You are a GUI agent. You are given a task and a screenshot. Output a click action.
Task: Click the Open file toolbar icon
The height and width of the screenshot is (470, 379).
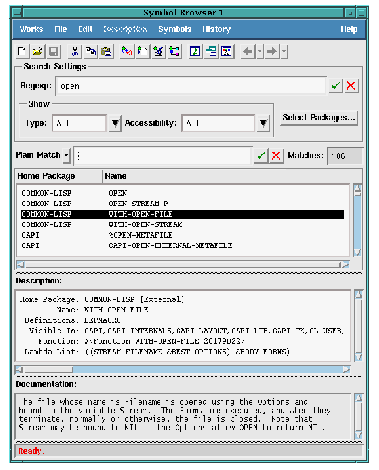coord(38,51)
